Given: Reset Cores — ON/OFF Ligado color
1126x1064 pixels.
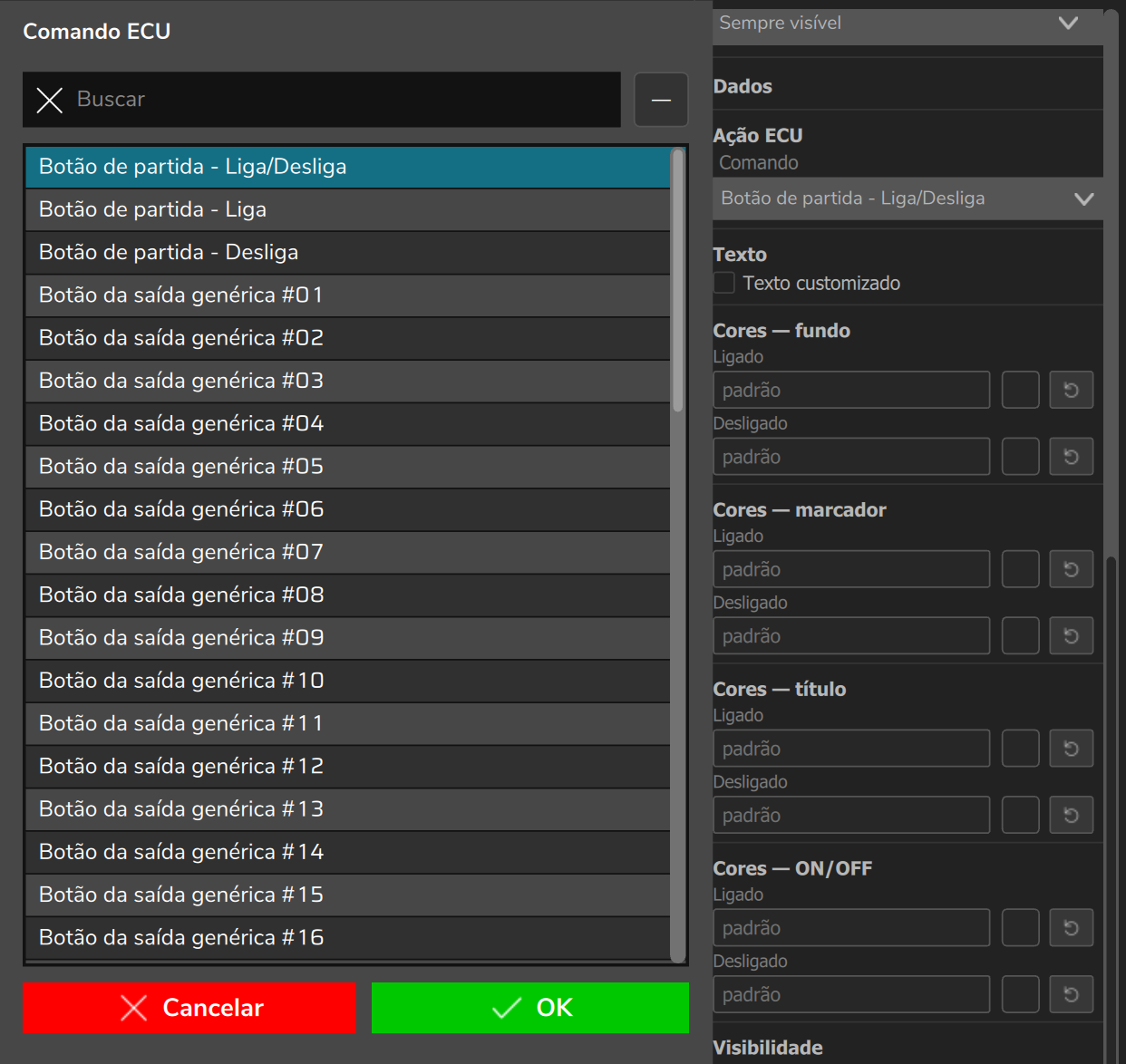Looking at the screenshot, I should [1071, 928].
